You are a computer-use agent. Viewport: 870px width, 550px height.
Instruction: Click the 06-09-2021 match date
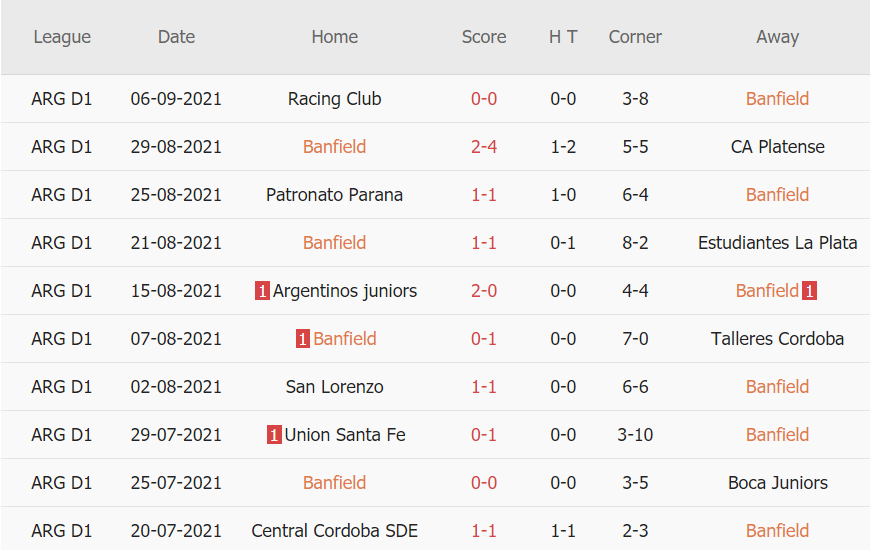coord(176,99)
